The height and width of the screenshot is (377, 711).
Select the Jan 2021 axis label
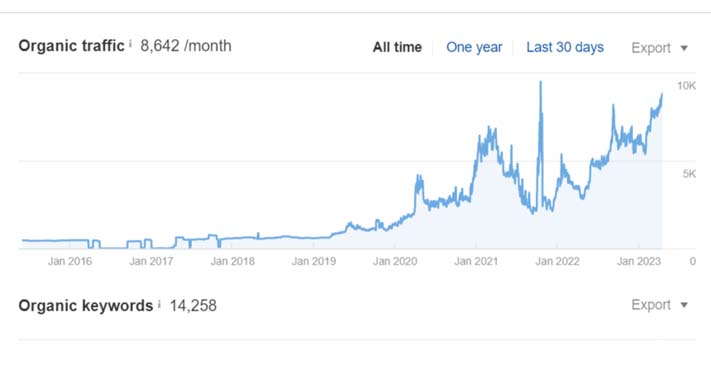[476, 261]
